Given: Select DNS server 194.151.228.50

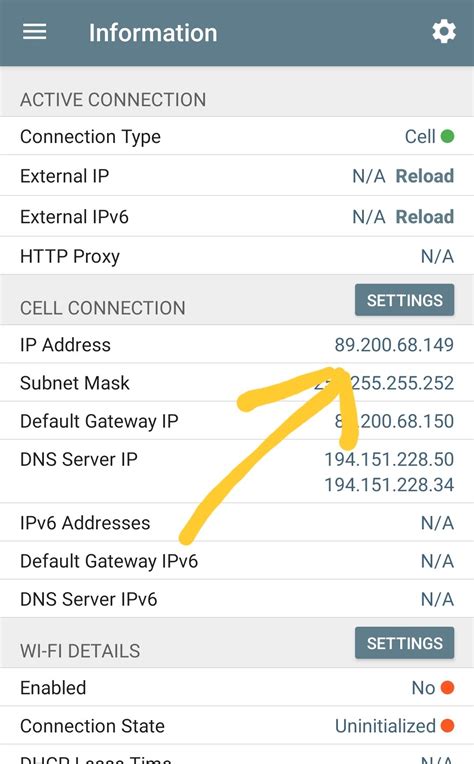Looking at the screenshot, I should [389, 459].
